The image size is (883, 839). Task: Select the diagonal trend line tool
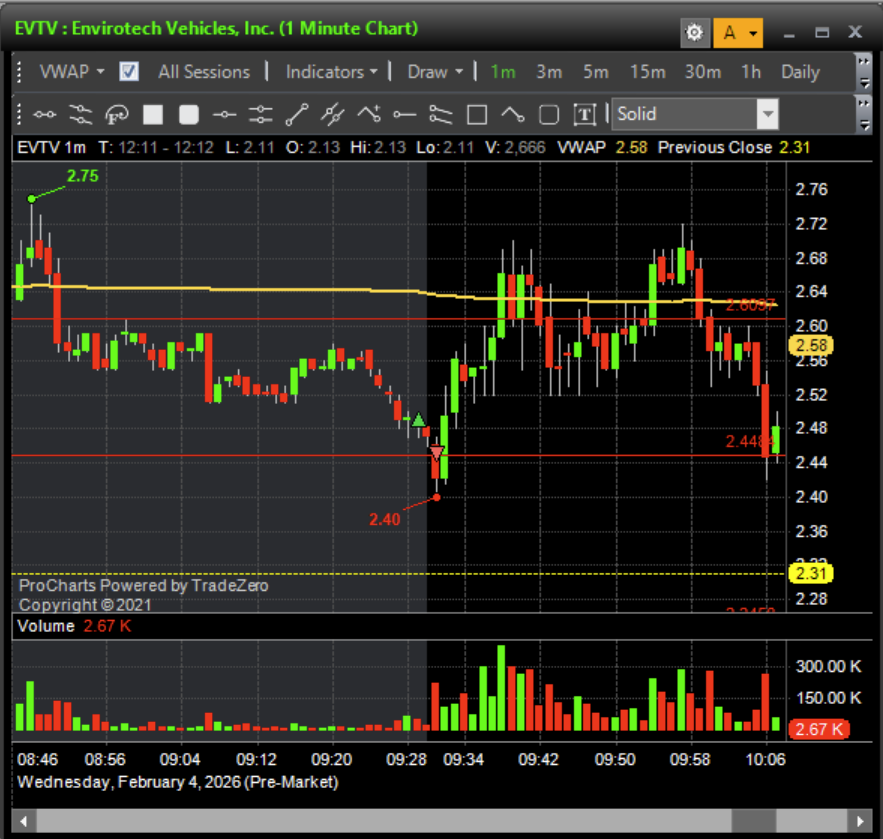pos(297,114)
